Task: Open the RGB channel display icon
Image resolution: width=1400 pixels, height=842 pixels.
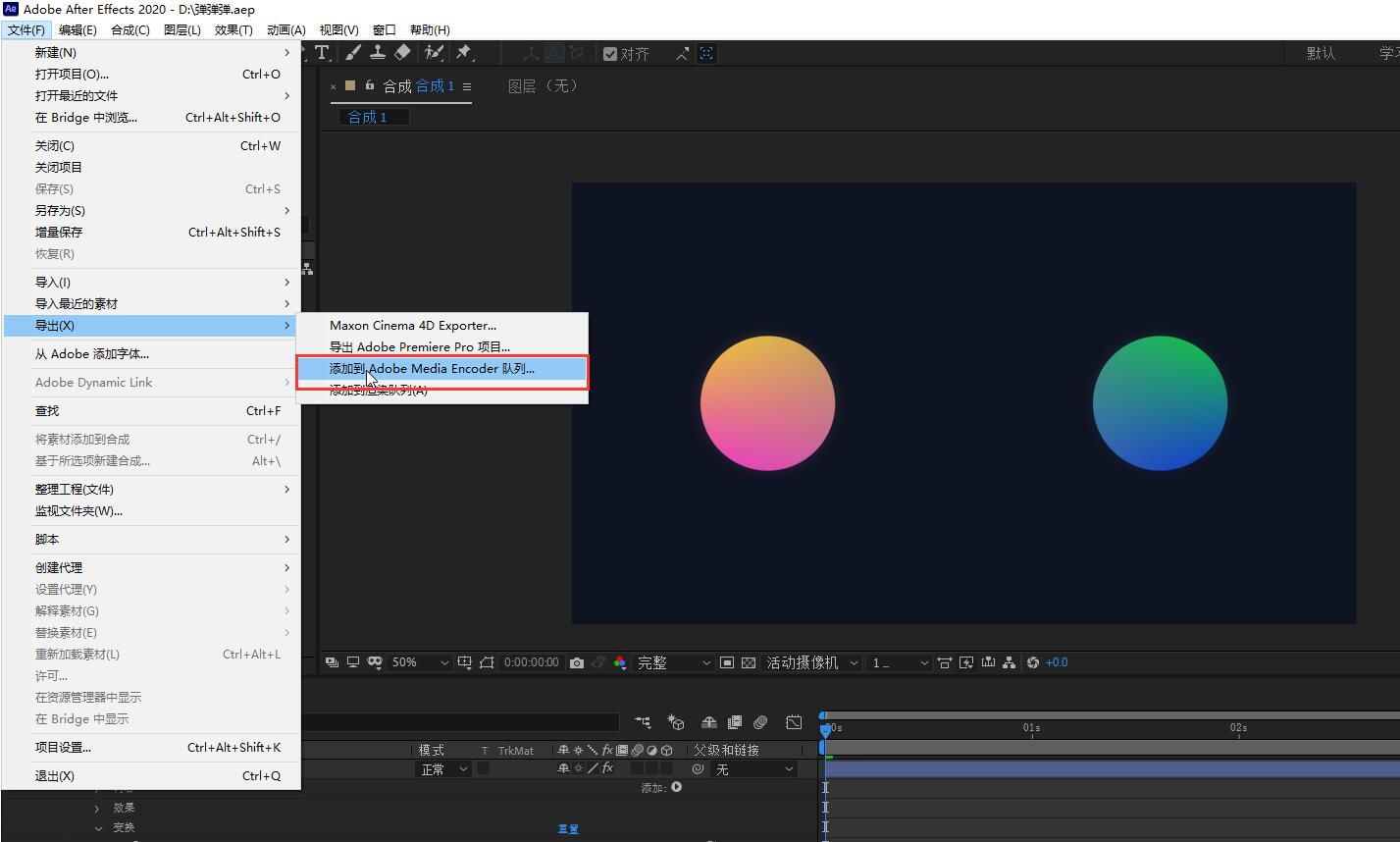Action: [x=620, y=662]
